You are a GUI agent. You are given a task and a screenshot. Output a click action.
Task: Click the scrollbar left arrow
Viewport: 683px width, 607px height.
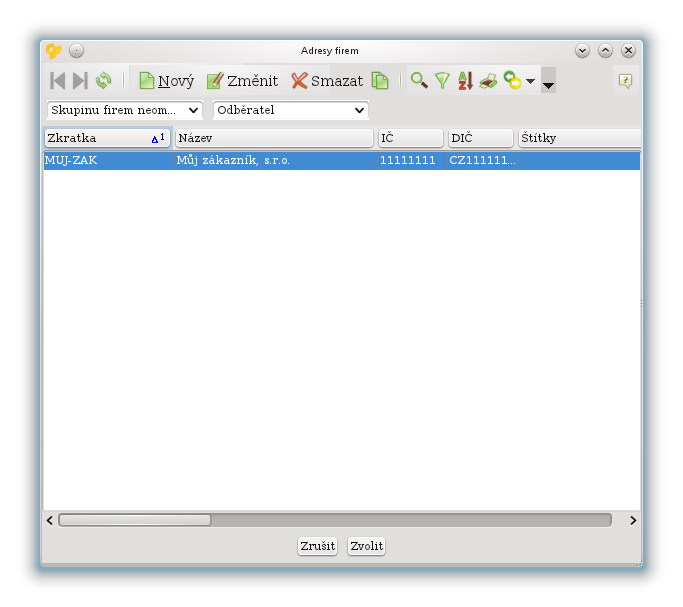[50, 520]
